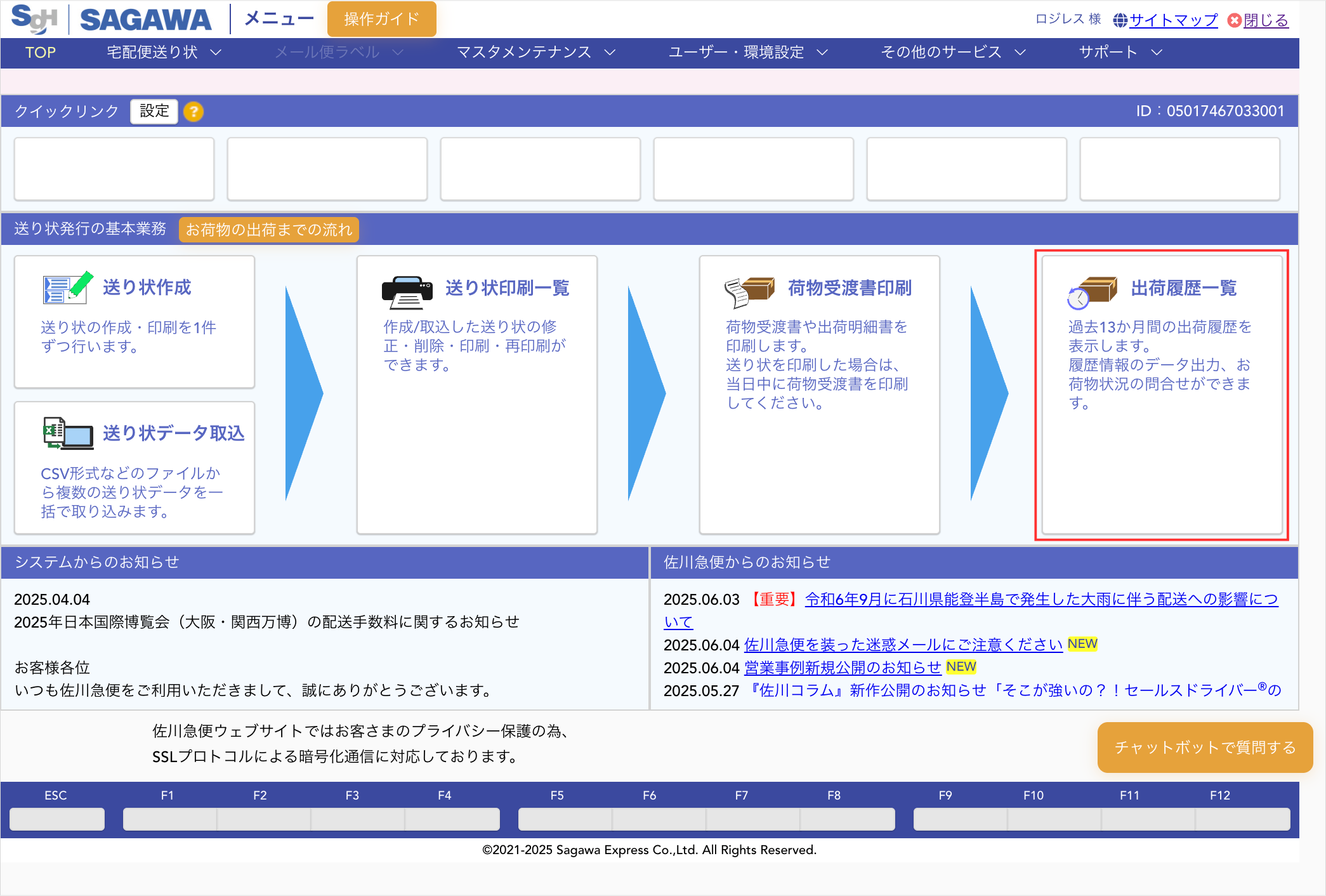This screenshot has width=1326, height=896.
Task: Click the F5 function key button
Action: [x=565, y=819]
